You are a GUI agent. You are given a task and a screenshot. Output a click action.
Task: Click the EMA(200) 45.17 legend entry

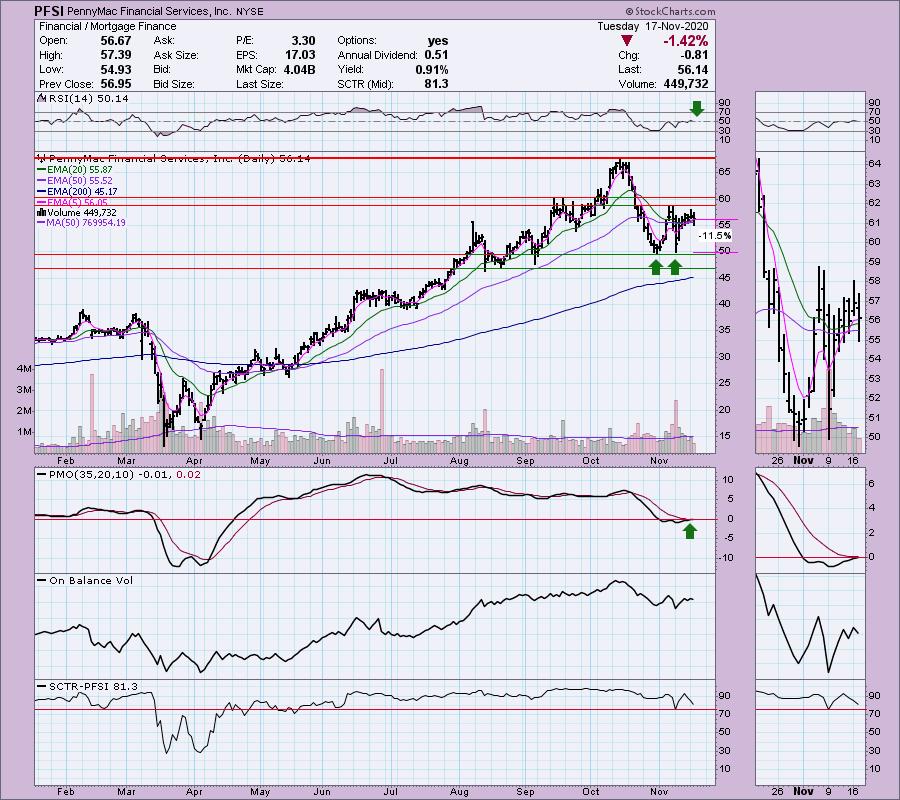(77, 192)
